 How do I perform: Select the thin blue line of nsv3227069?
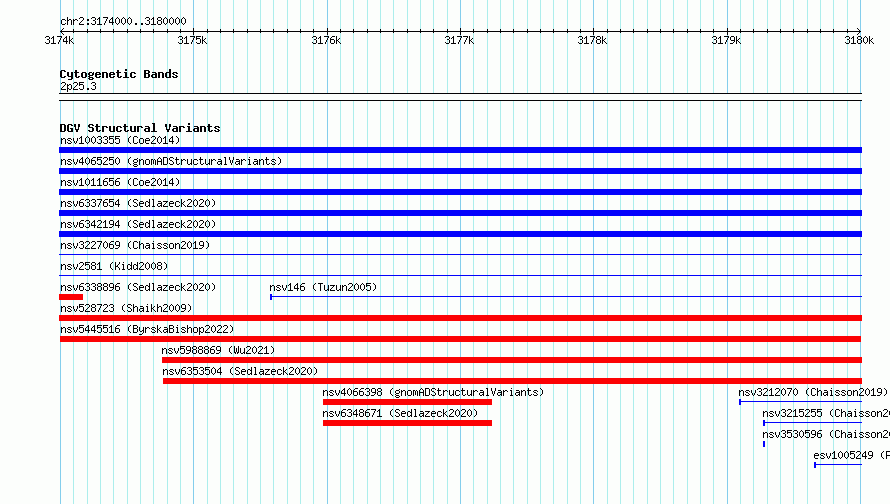point(460,254)
